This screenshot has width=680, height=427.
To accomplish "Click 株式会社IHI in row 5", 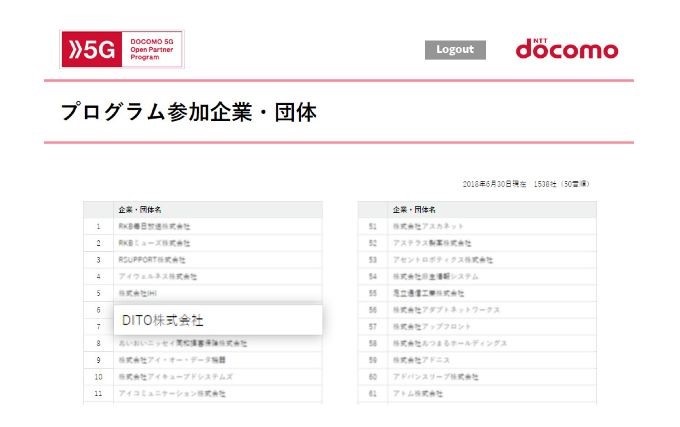I will (140, 293).
